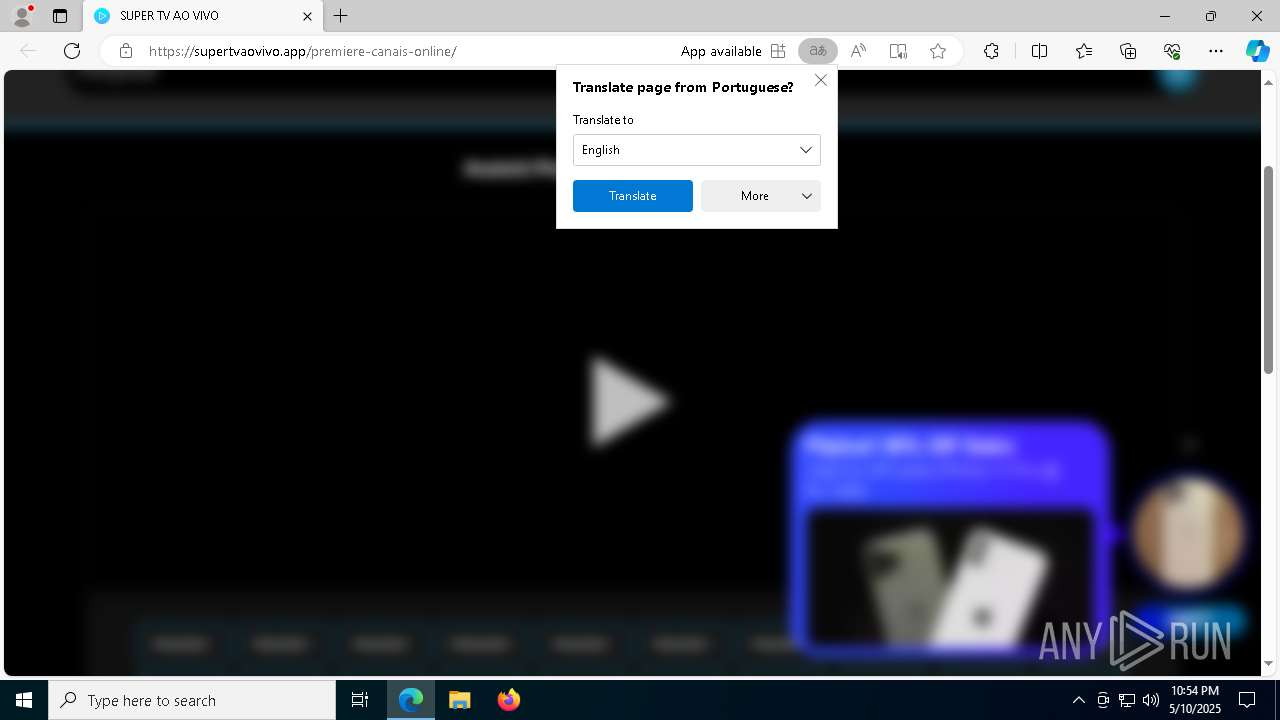Viewport: 1280px width, 720px height.
Task: Open the tab actions menu icon
Action: [60, 16]
